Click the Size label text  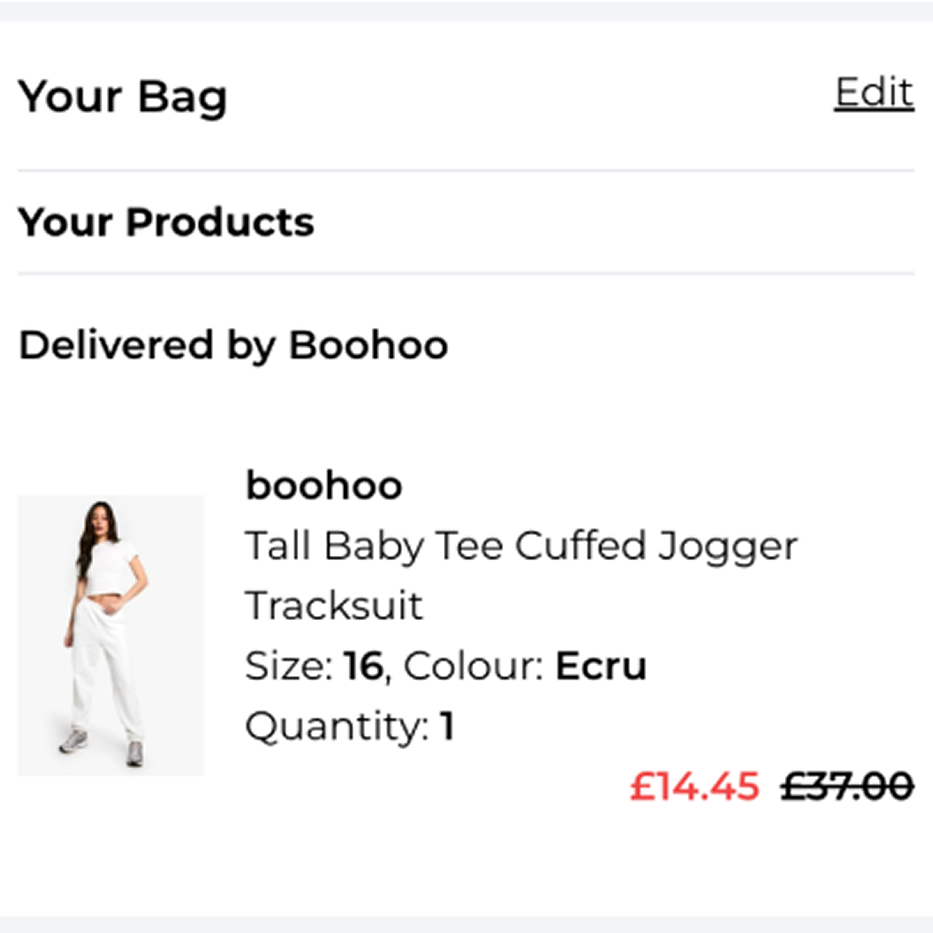point(288,666)
